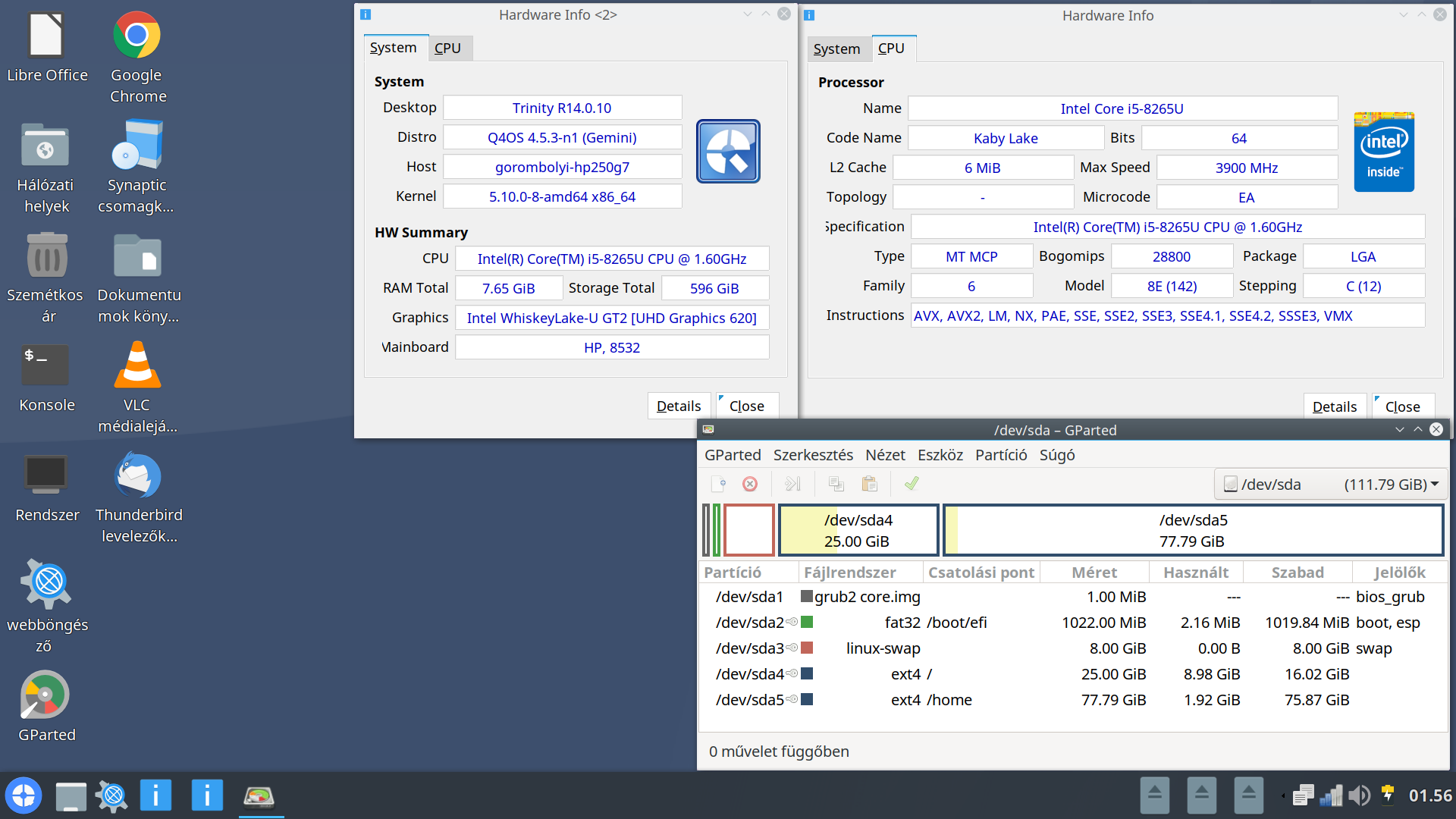Click Fájlrendszer column header in GParted

click(860, 573)
